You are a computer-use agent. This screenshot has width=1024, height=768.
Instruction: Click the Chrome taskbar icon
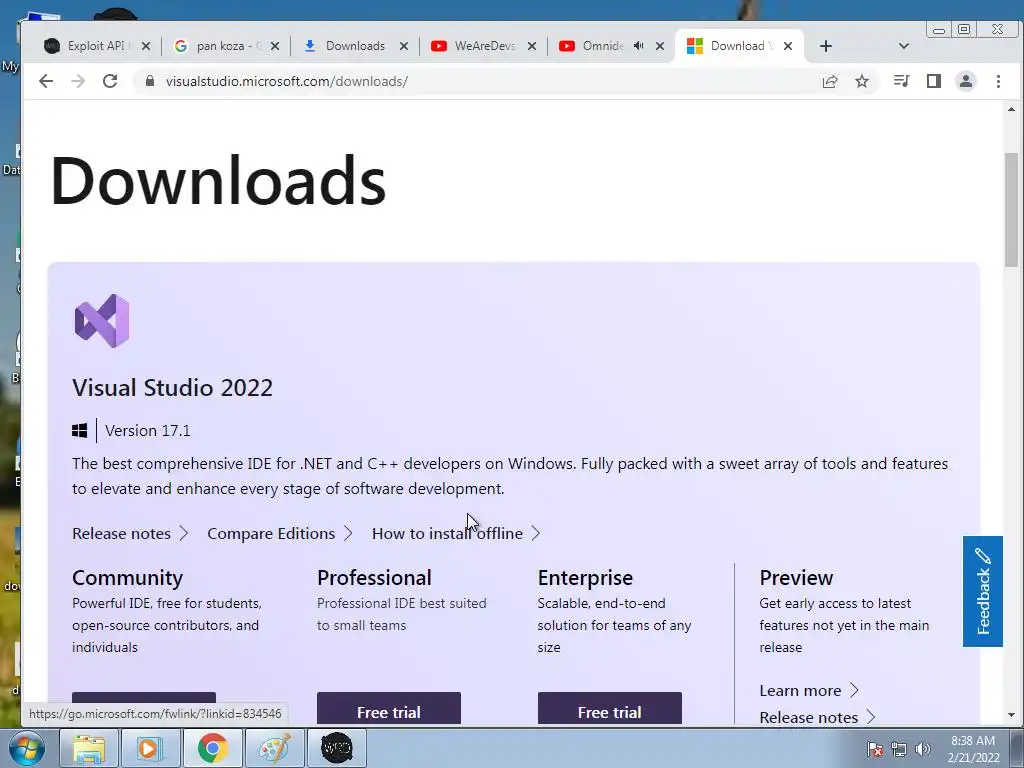tap(212, 748)
